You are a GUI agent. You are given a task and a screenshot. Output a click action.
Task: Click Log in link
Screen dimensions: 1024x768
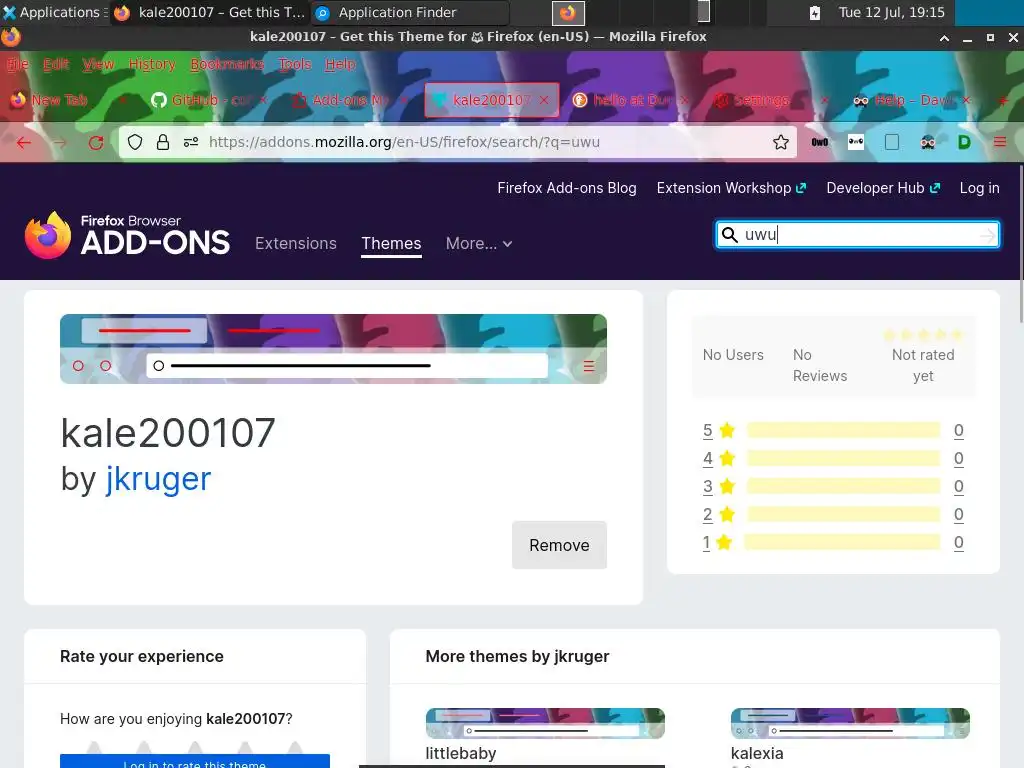pos(980,188)
